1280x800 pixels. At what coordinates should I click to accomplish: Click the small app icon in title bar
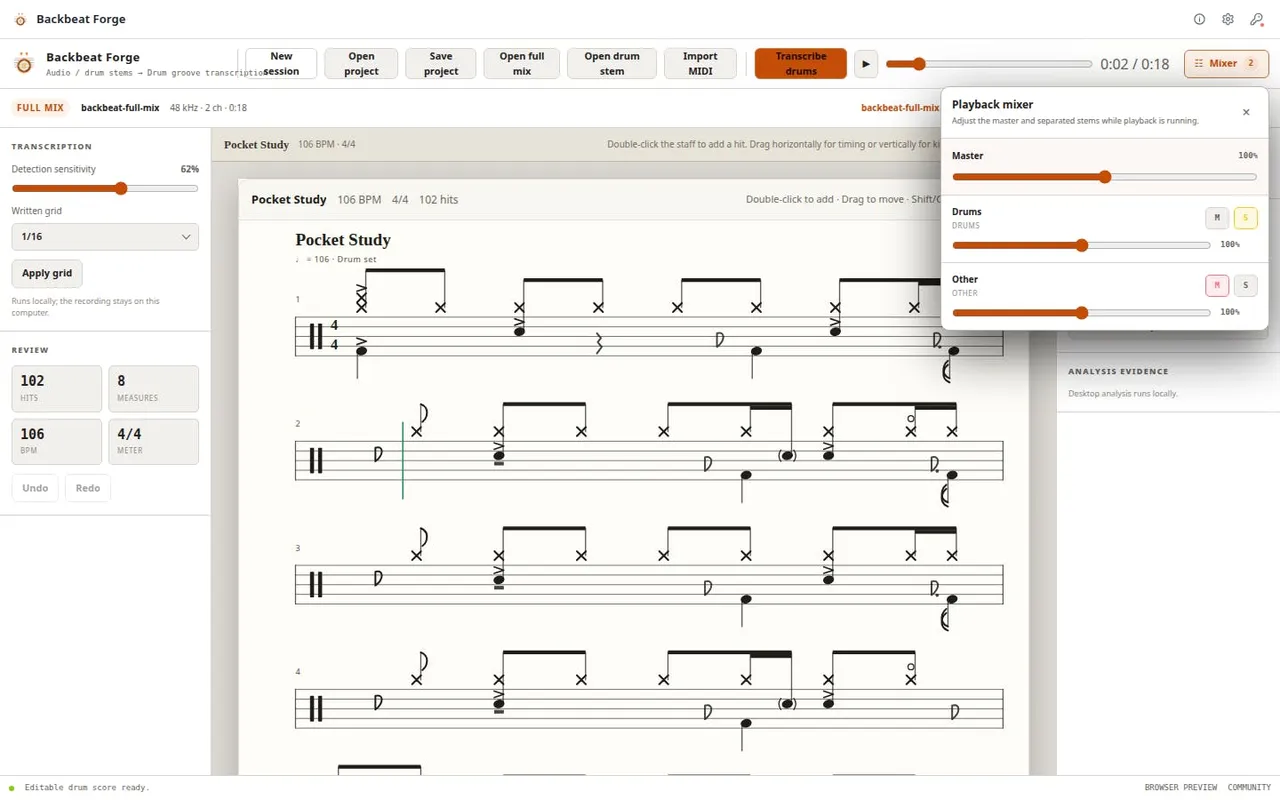tap(20, 19)
